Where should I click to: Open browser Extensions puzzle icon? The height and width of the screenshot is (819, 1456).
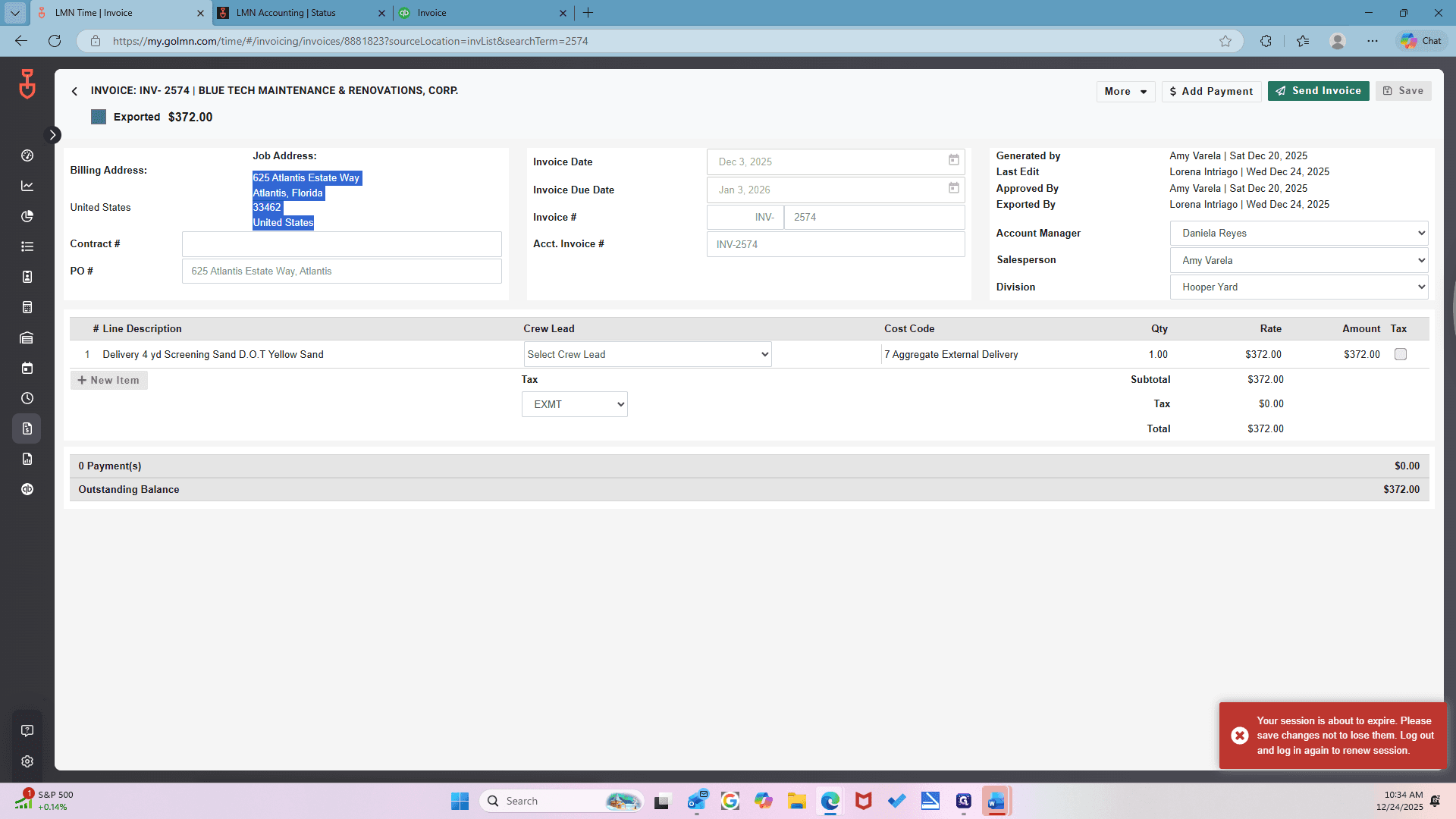click(x=1266, y=41)
